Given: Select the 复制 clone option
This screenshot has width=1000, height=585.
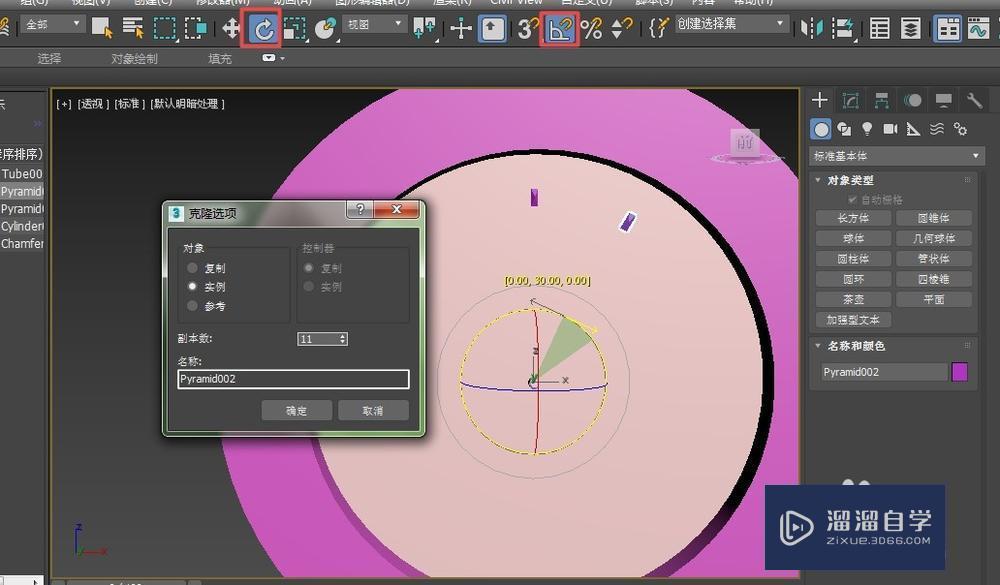Looking at the screenshot, I should pos(193,268).
